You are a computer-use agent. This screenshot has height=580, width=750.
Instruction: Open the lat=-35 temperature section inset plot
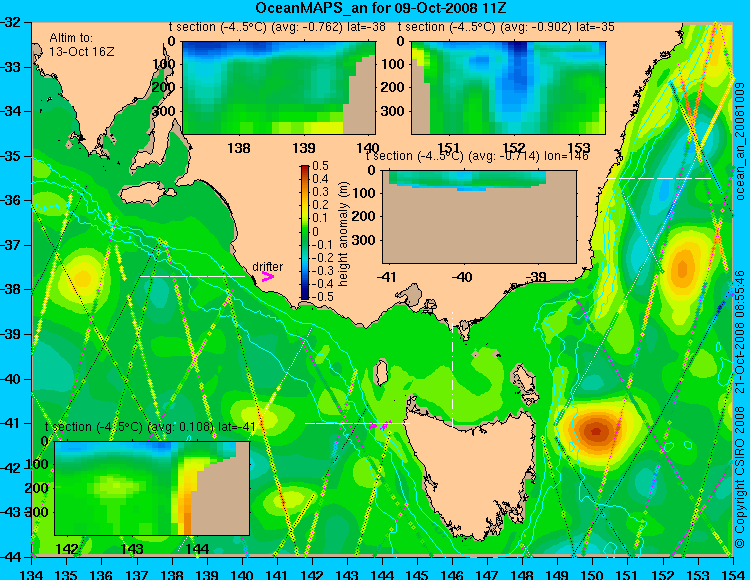click(x=508, y=88)
